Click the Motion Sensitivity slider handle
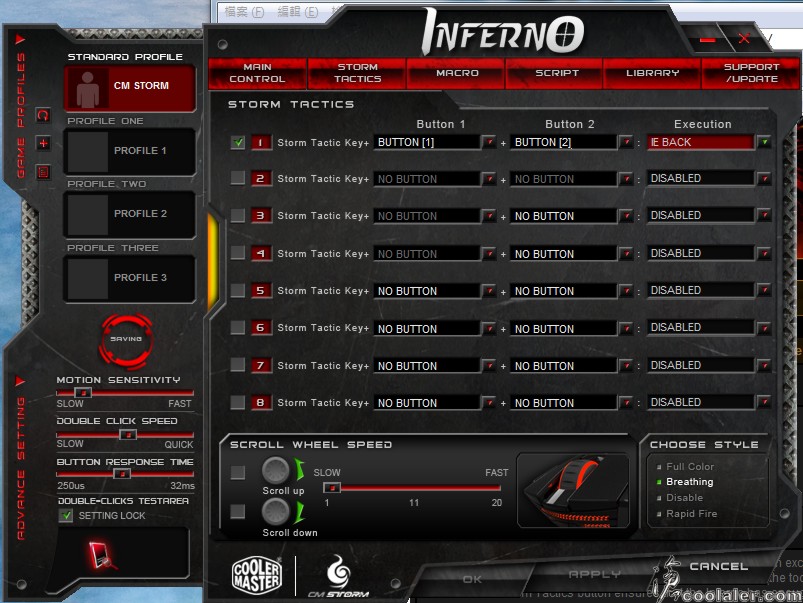This screenshot has height=603, width=803. [82, 392]
